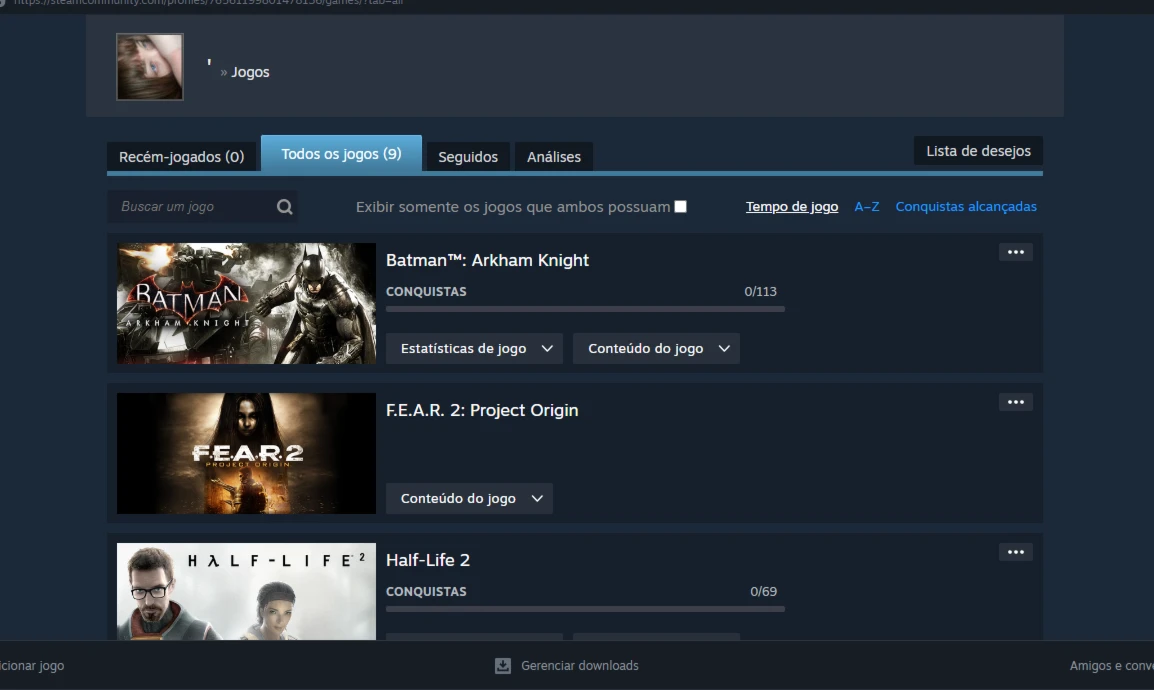Expand F.E.A.R. 2's Conteúdo do jogo dropdown
1154x690 pixels.
[x=469, y=499]
